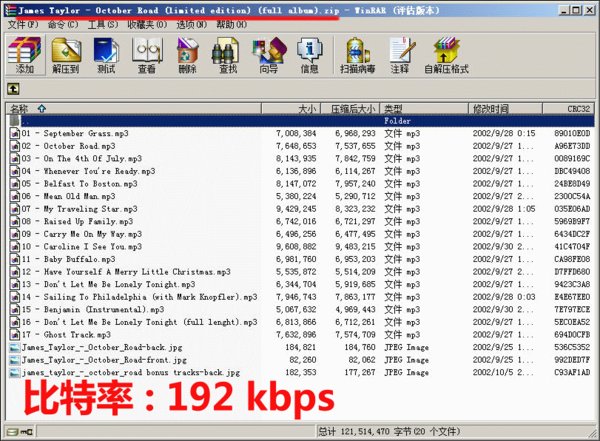Click the Delete (删除) toolbar icon

187,55
